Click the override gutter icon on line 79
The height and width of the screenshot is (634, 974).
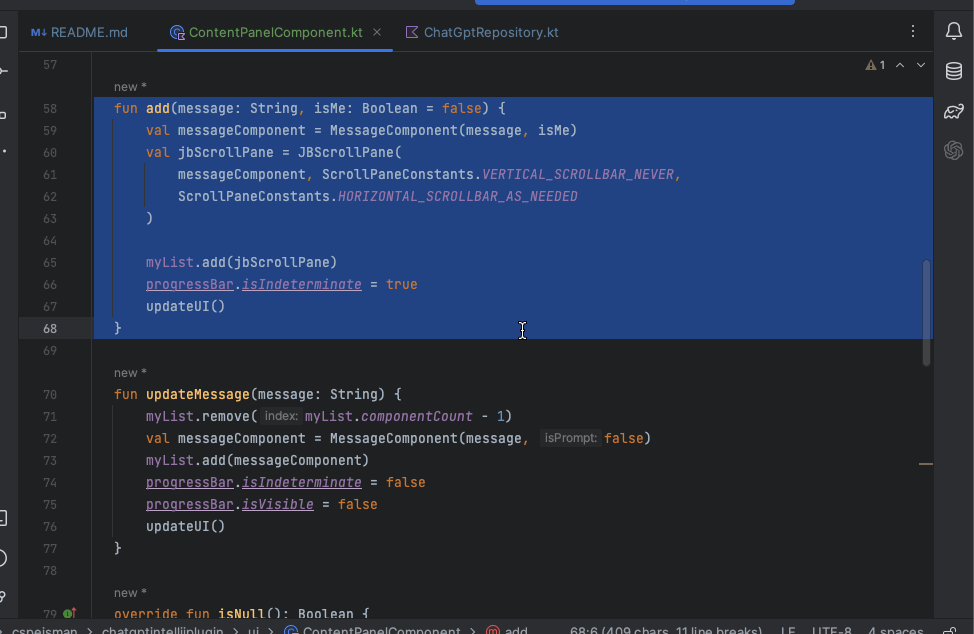point(70,614)
